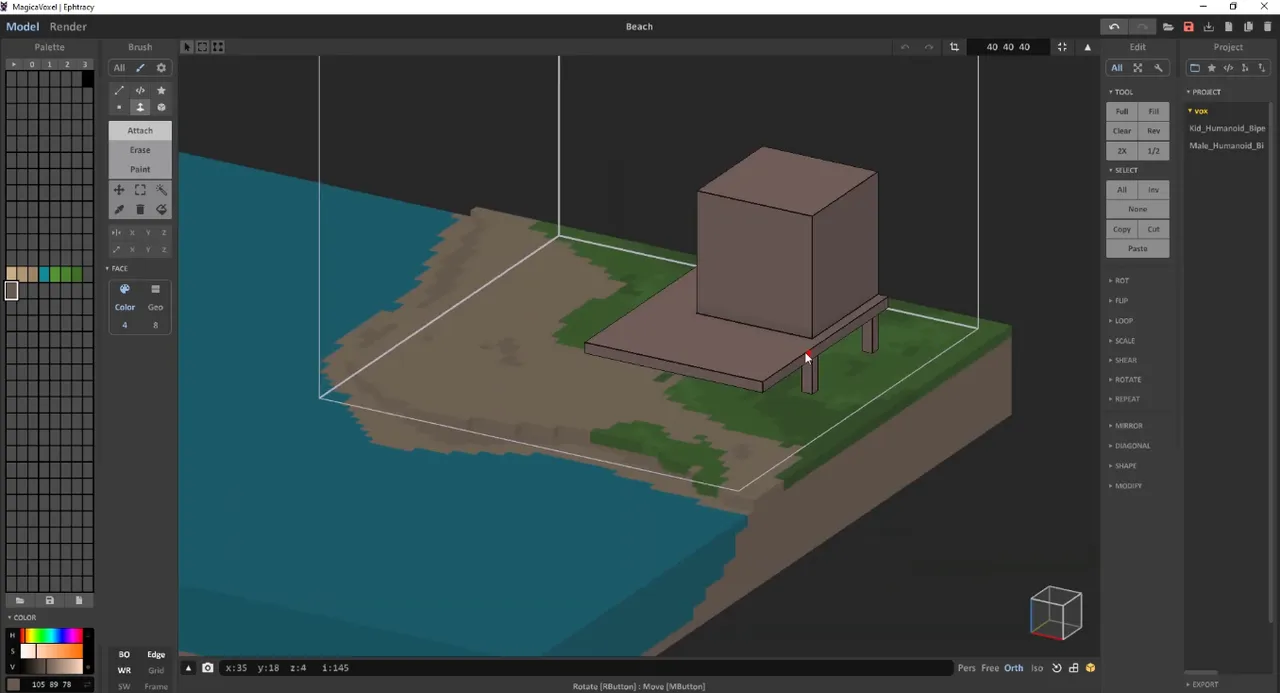Collapse the TOOL section
Screen dimensions: 1280x693
(x=1122, y=92)
